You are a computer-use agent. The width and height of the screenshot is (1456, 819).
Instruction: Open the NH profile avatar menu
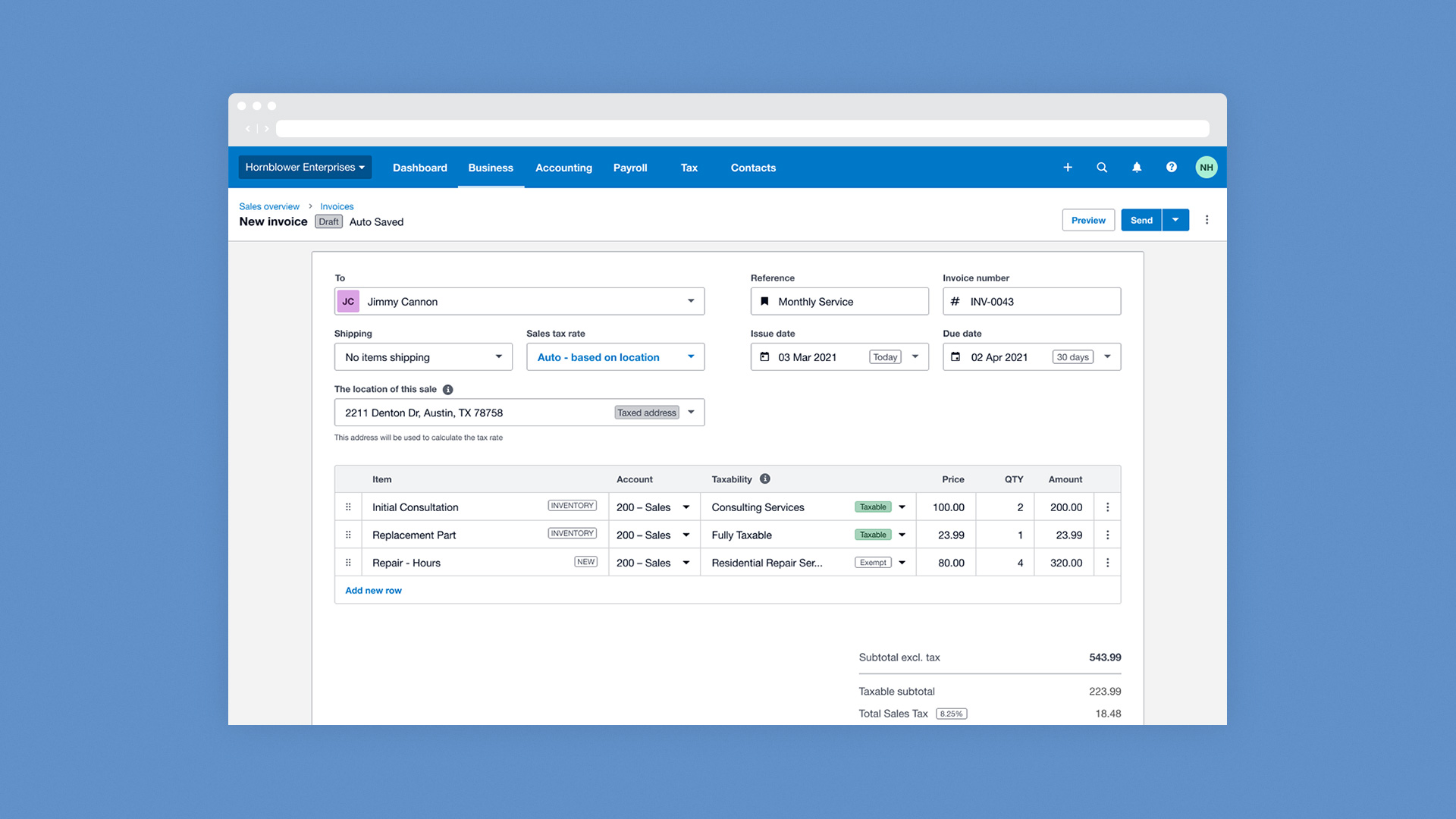[x=1207, y=168]
